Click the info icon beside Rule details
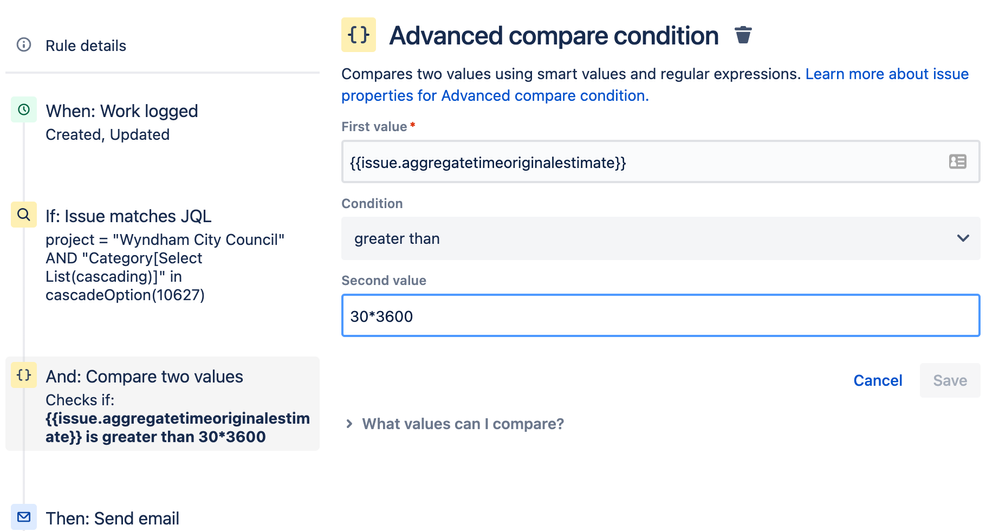999x531 pixels. point(24,45)
